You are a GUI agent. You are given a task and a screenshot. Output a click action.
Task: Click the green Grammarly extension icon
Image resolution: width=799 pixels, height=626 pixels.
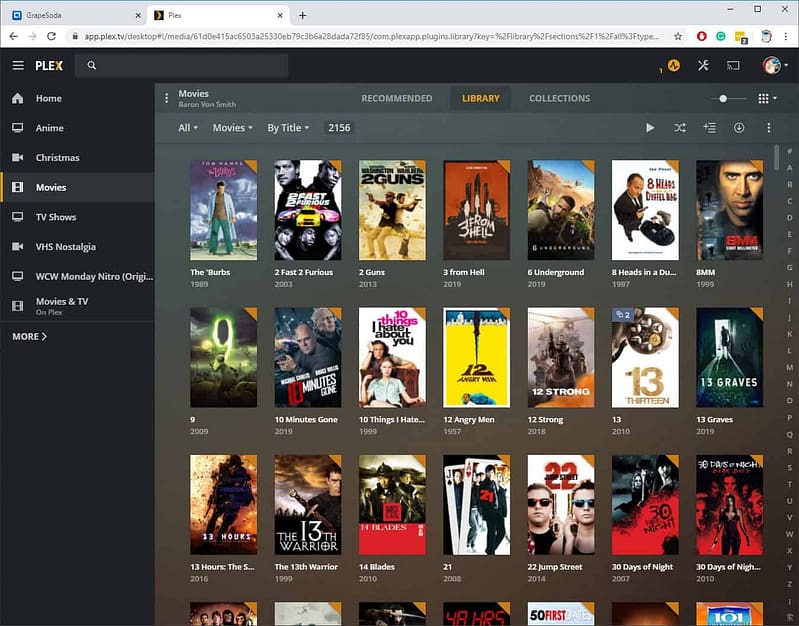click(721, 36)
